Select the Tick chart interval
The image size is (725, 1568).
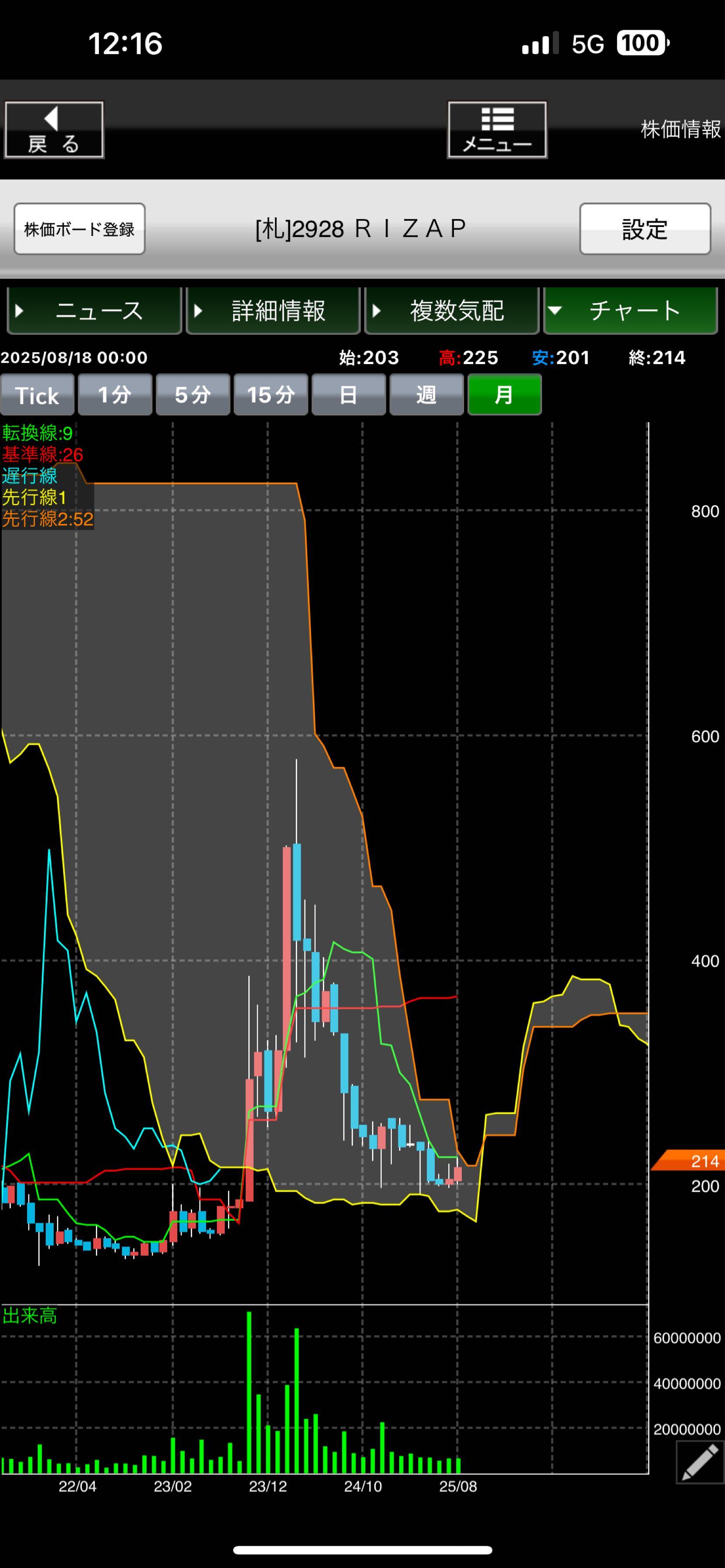(x=37, y=395)
